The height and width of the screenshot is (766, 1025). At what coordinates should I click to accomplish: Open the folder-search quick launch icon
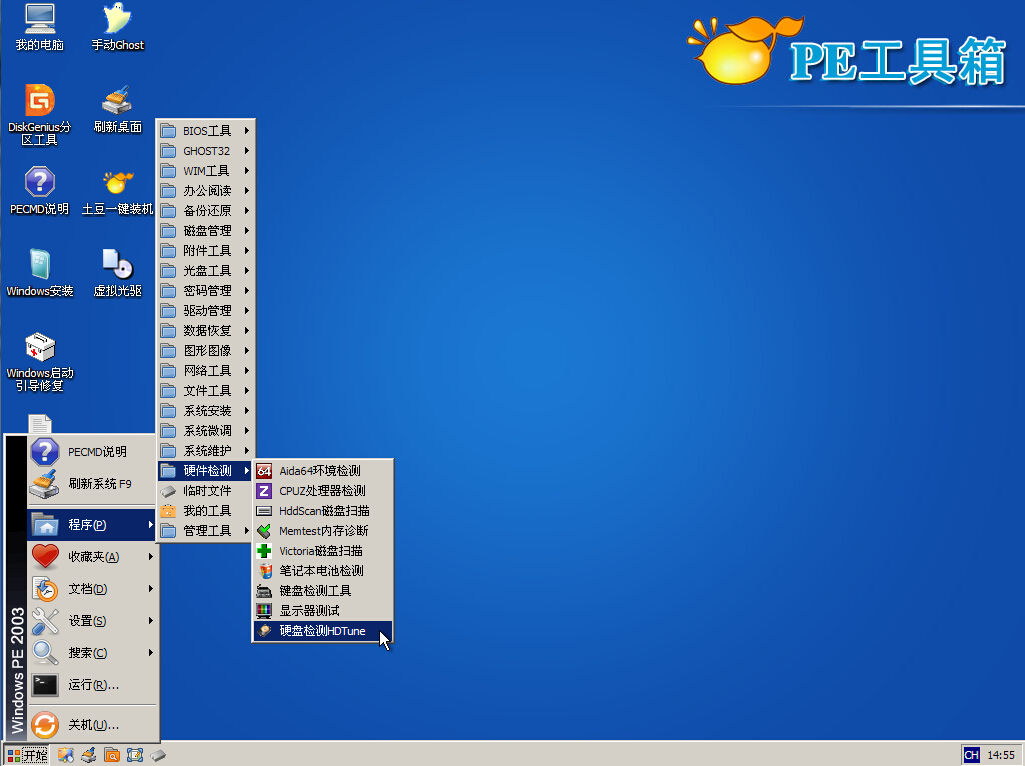(x=112, y=756)
